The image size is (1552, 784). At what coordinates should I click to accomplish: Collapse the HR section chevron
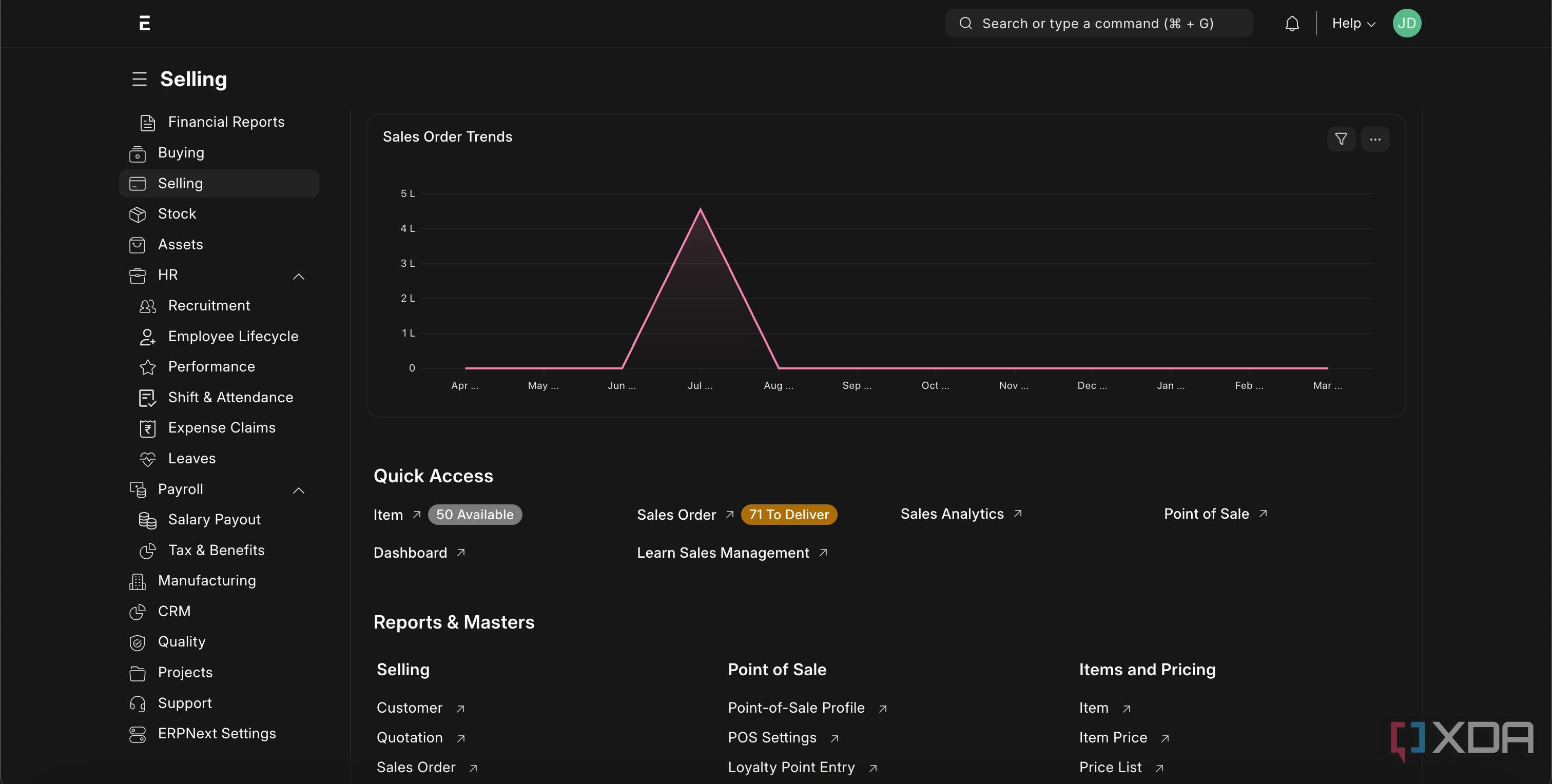(298, 277)
